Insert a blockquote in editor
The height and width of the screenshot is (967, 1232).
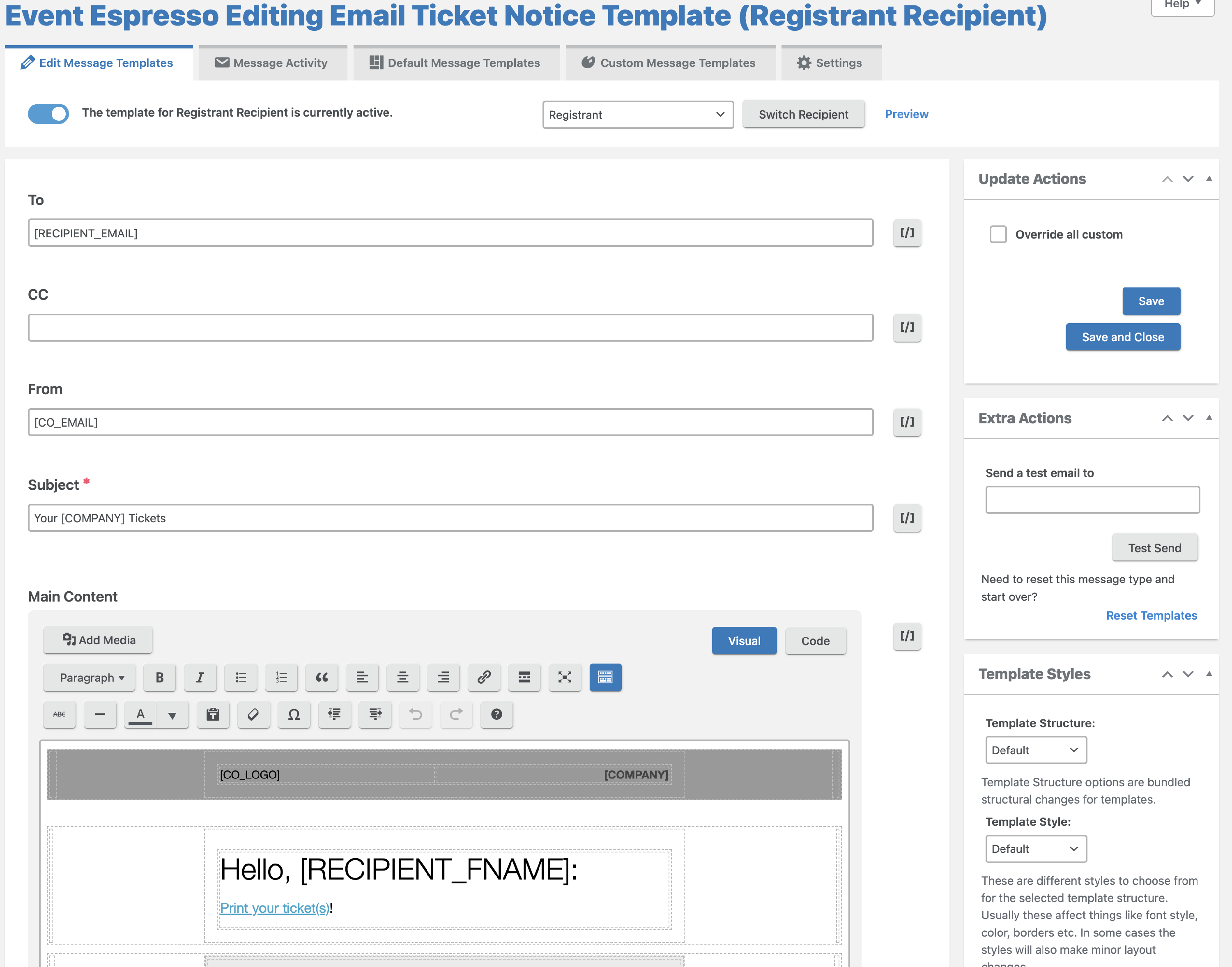(322, 677)
